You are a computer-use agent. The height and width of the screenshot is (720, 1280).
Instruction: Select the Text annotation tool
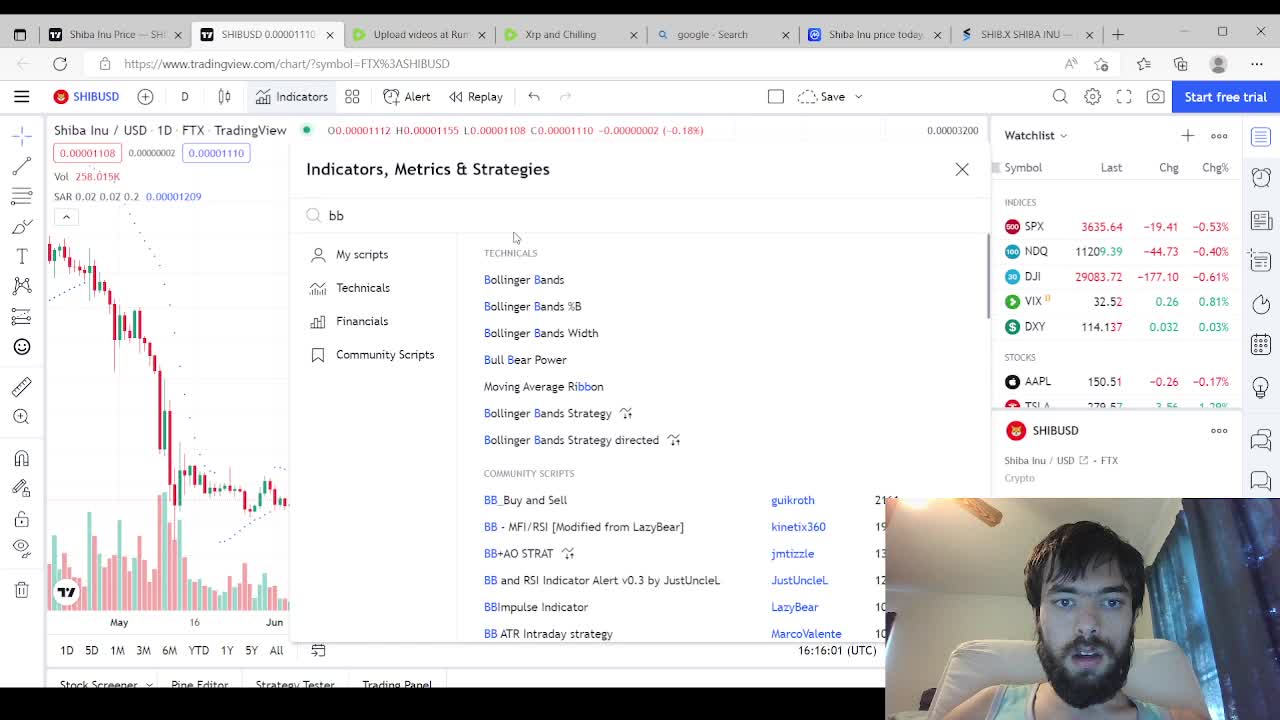pyautogui.click(x=21, y=256)
